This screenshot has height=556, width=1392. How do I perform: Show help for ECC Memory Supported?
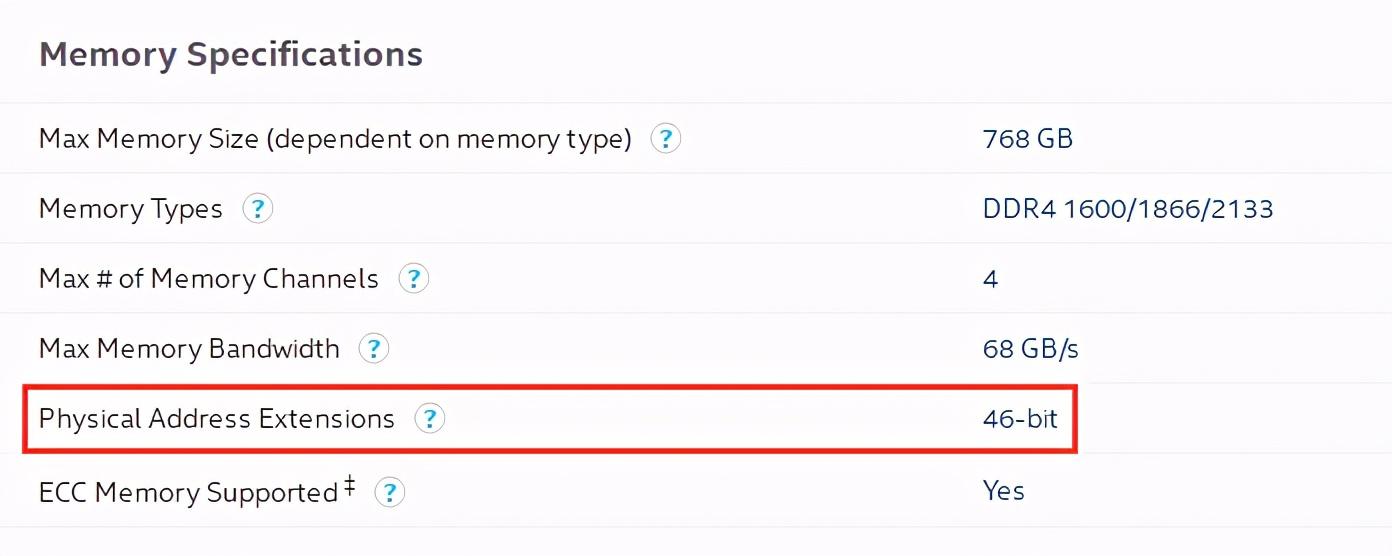(x=389, y=492)
